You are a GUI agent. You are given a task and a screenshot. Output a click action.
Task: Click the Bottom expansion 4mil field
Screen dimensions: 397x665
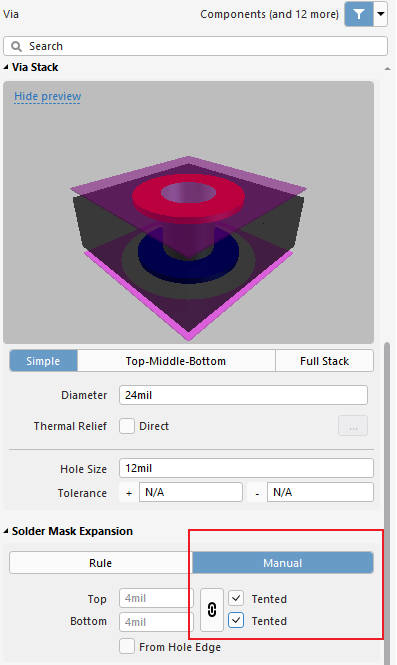156,622
